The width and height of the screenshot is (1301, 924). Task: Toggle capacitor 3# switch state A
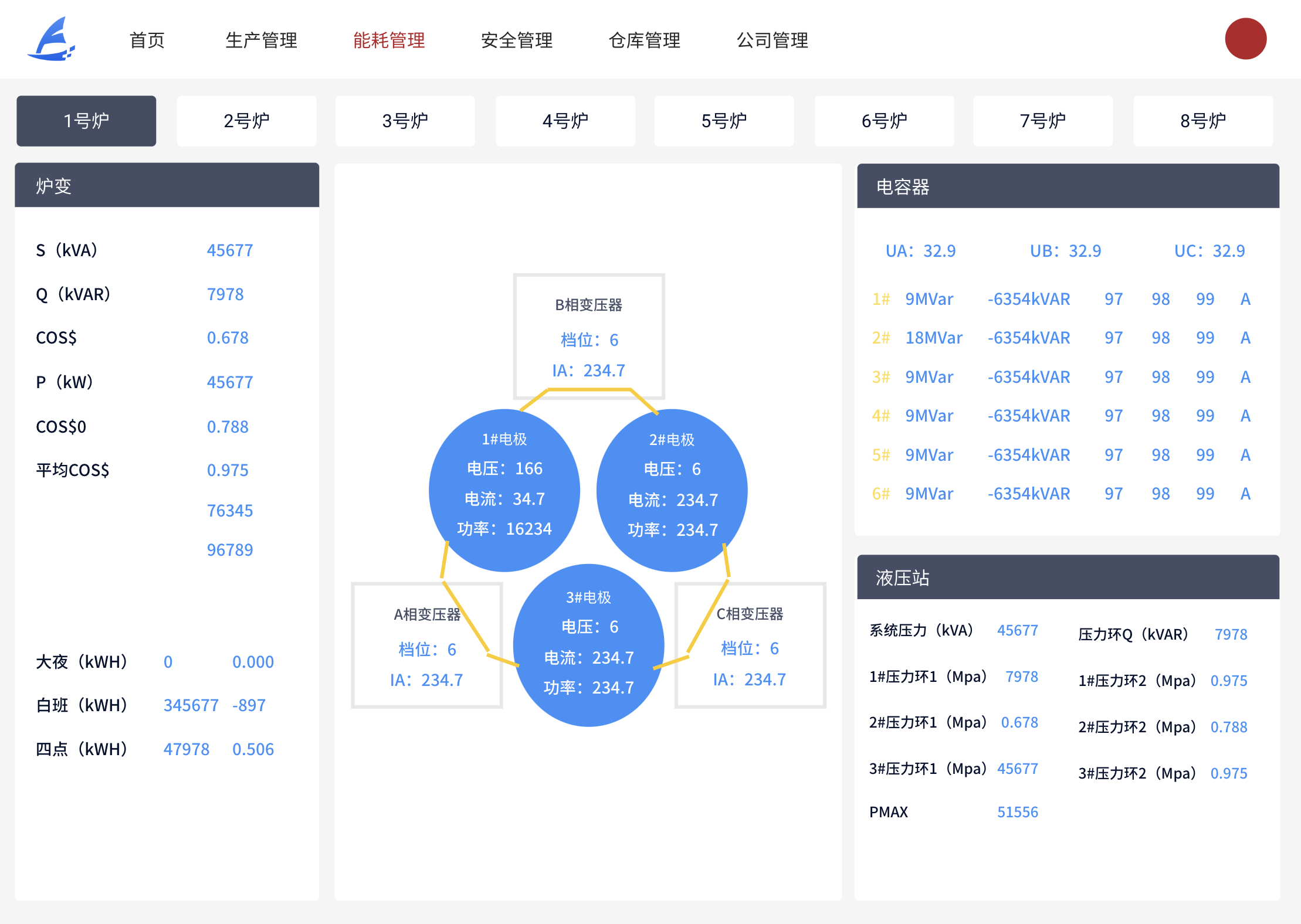pyautogui.click(x=1245, y=377)
